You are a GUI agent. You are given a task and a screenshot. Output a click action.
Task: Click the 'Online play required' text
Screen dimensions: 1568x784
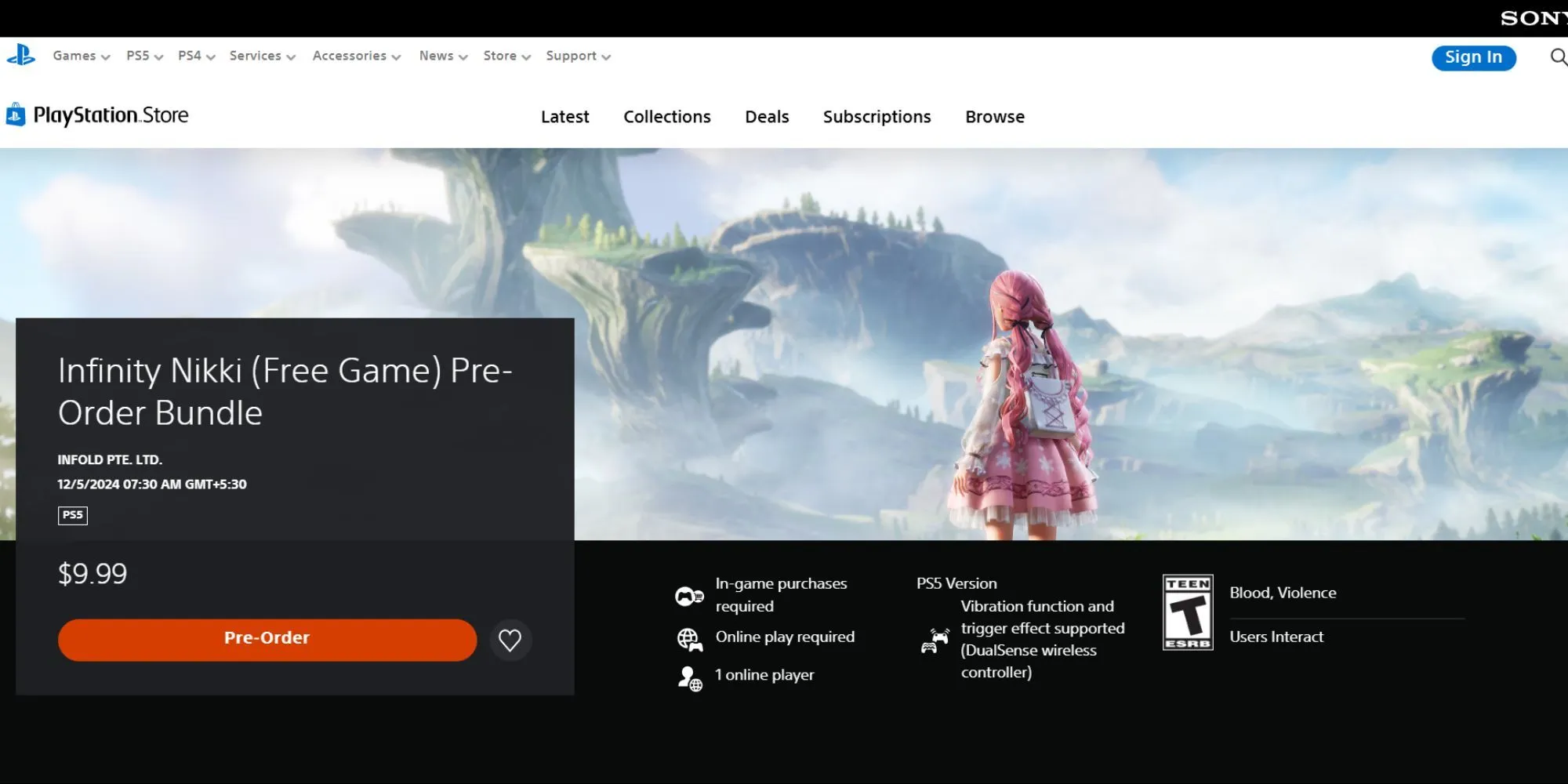pyautogui.click(x=785, y=637)
